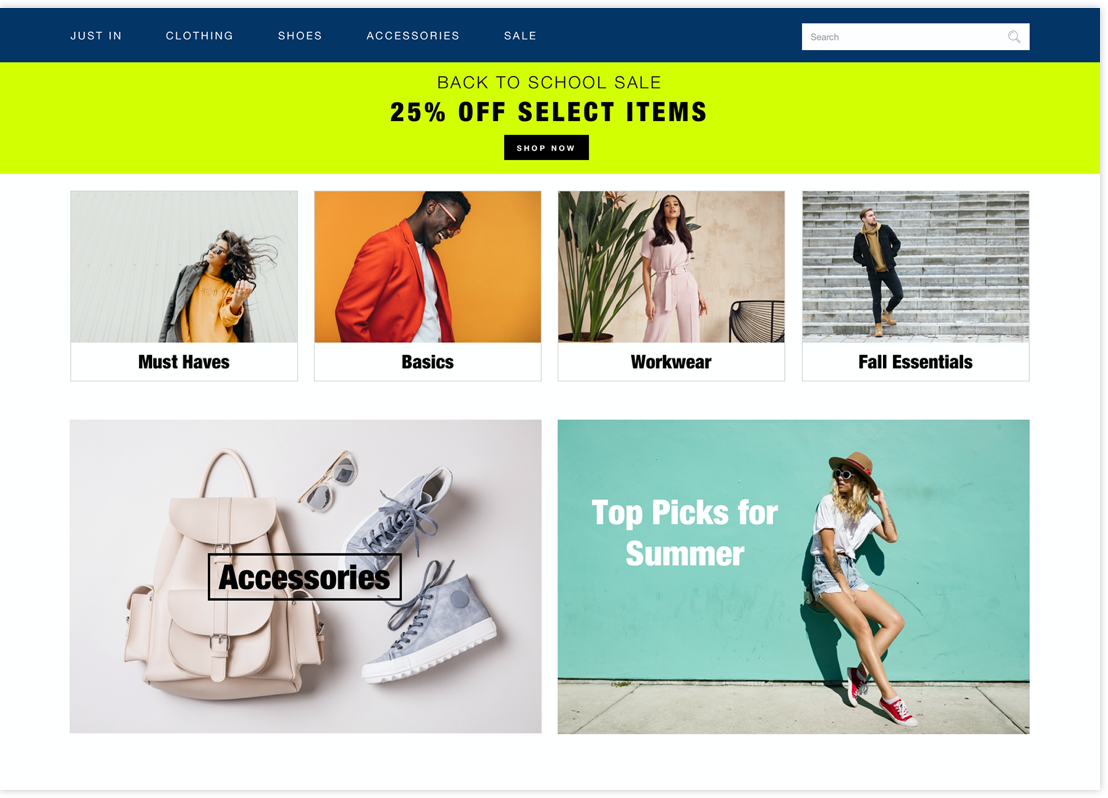Image resolution: width=1108 pixels, height=798 pixels.
Task: Go to Shoes section
Action: pos(300,35)
